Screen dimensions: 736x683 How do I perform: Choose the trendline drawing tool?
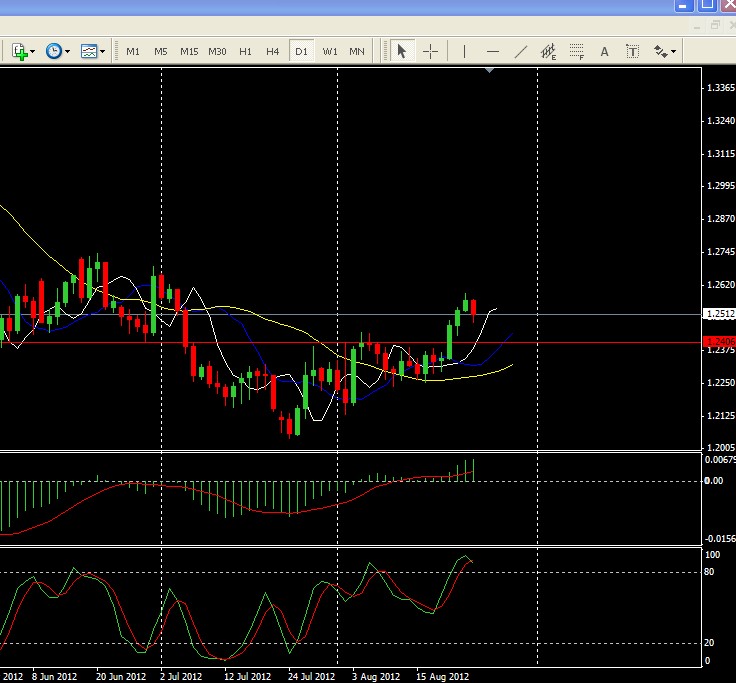520,51
